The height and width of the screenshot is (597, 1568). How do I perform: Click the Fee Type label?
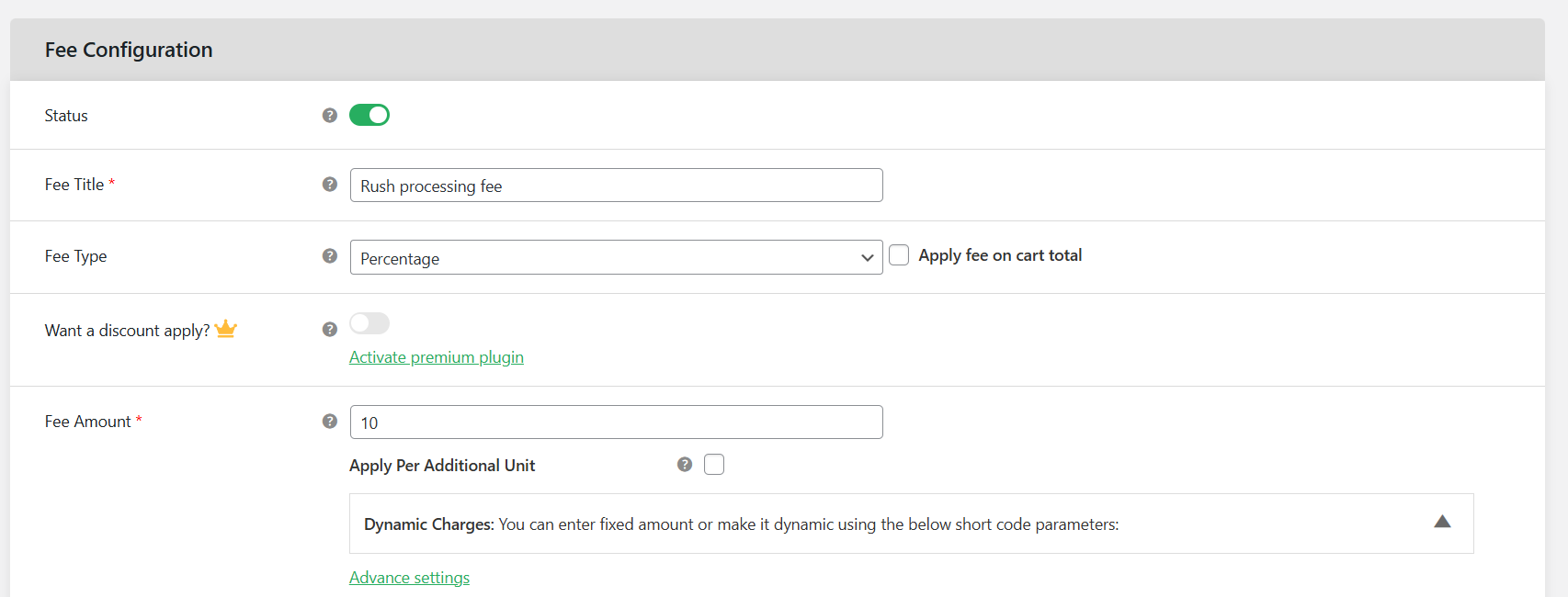[75, 256]
